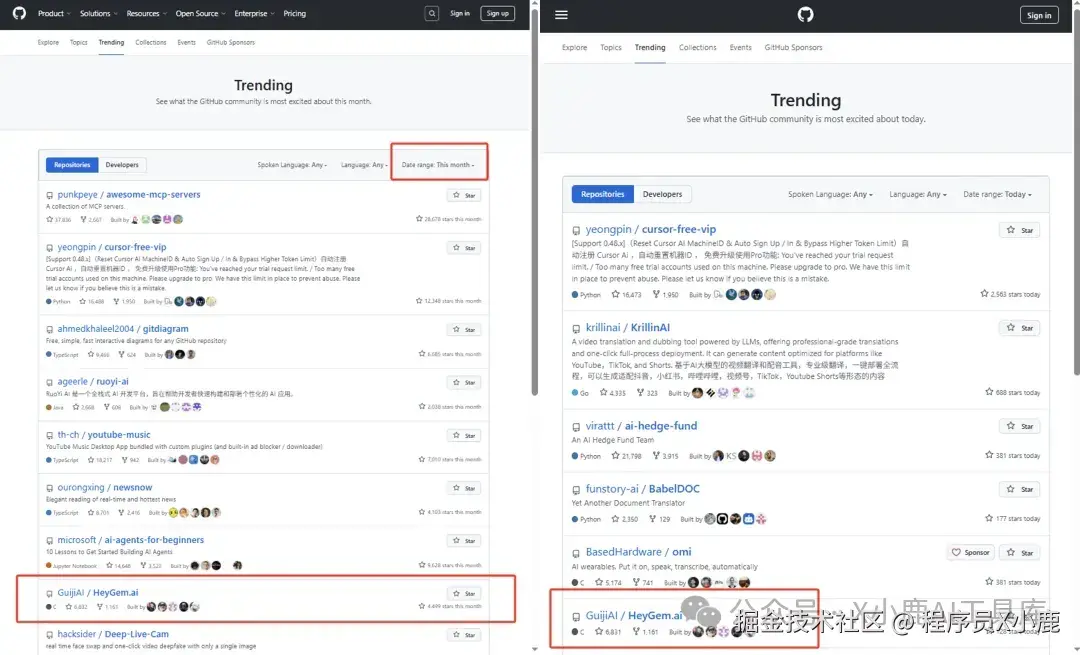
Task: Star the punkpeye awesome-mcp-servers repository
Action: coord(464,196)
